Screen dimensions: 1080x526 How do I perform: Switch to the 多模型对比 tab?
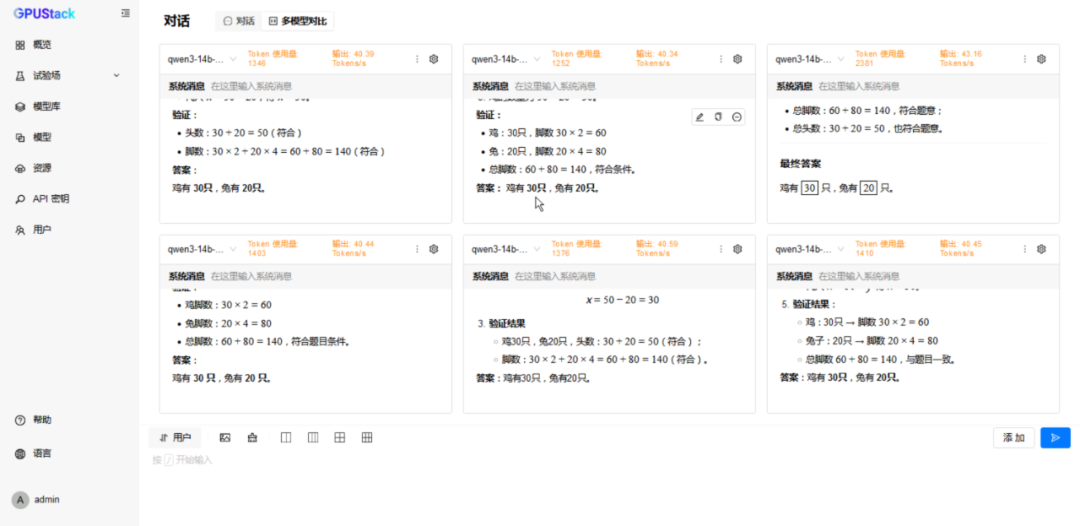[298, 21]
